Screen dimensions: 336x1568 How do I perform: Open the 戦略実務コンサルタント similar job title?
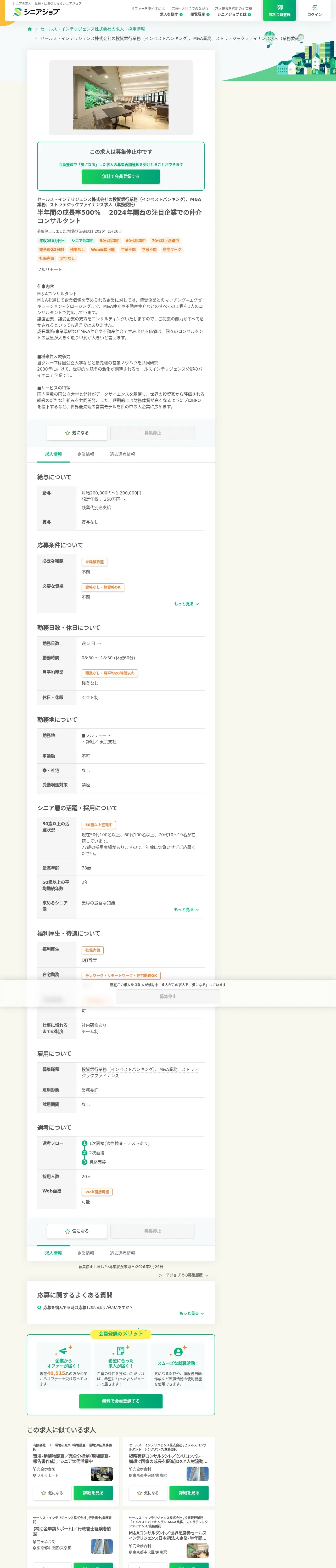tap(168, 1459)
